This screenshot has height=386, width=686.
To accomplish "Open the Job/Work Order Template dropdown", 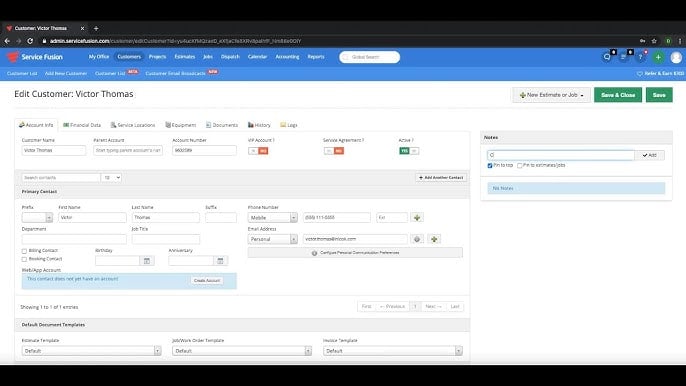I will [x=242, y=351].
